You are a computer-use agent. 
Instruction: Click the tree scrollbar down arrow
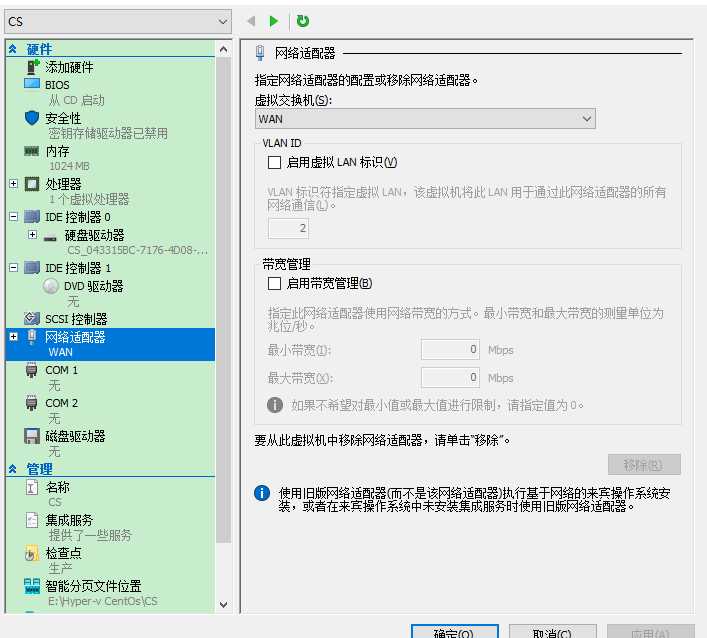(224, 604)
